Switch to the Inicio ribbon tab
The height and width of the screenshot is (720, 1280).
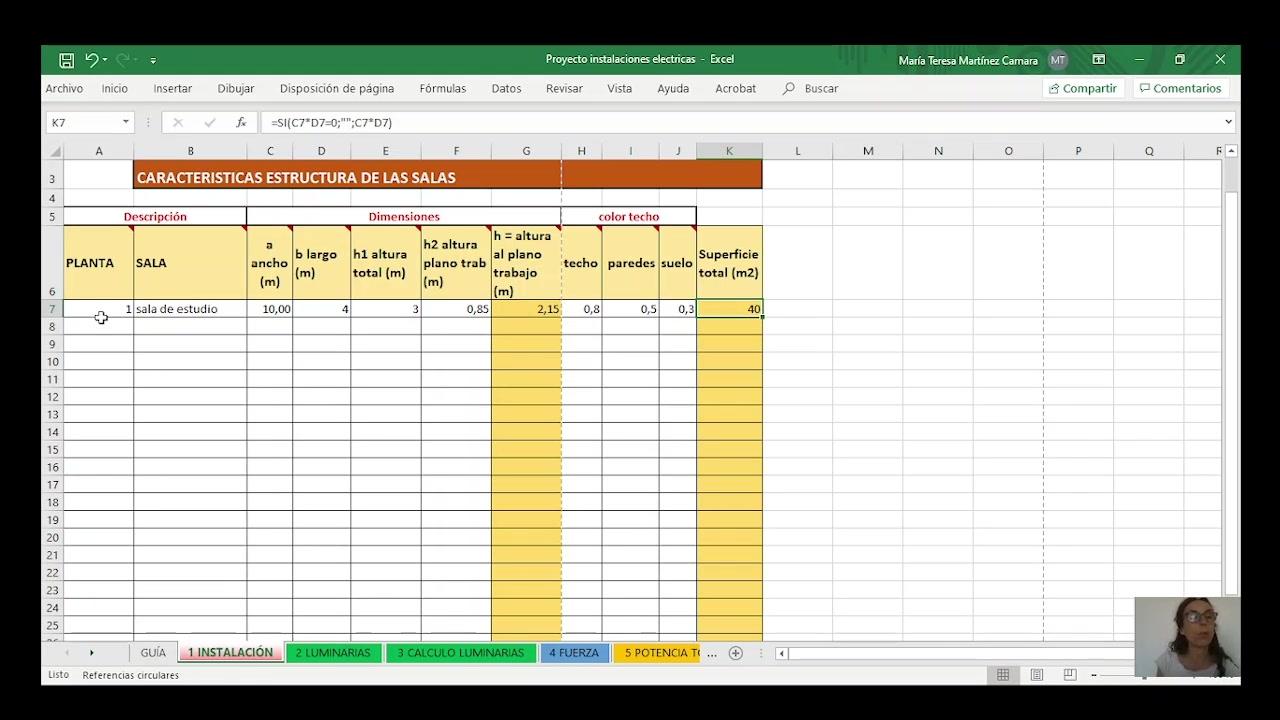click(115, 88)
